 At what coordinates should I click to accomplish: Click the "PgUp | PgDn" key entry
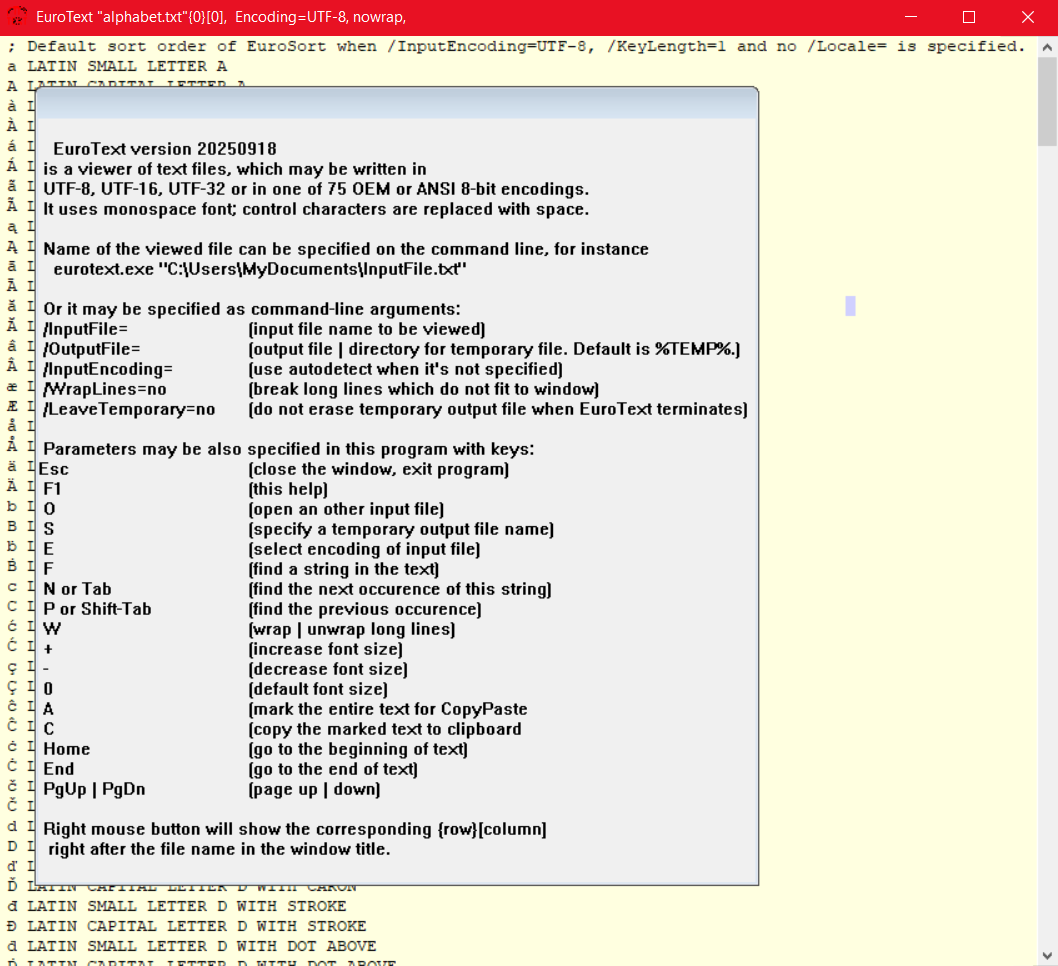click(94, 789)
